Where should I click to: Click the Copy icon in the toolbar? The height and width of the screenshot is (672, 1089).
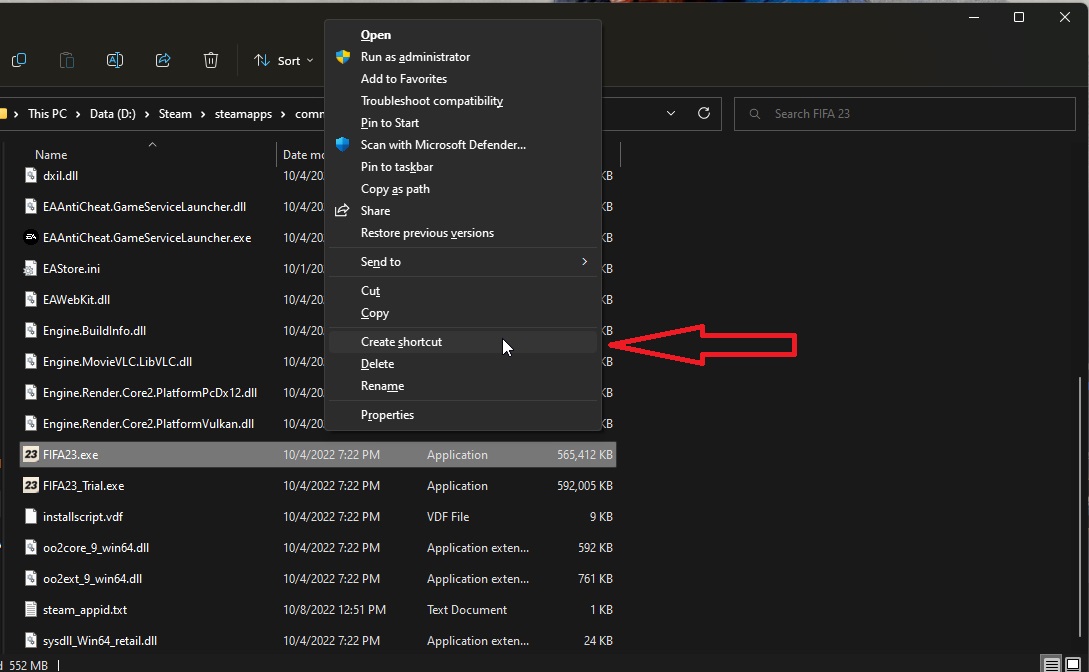tap(19, 60)
